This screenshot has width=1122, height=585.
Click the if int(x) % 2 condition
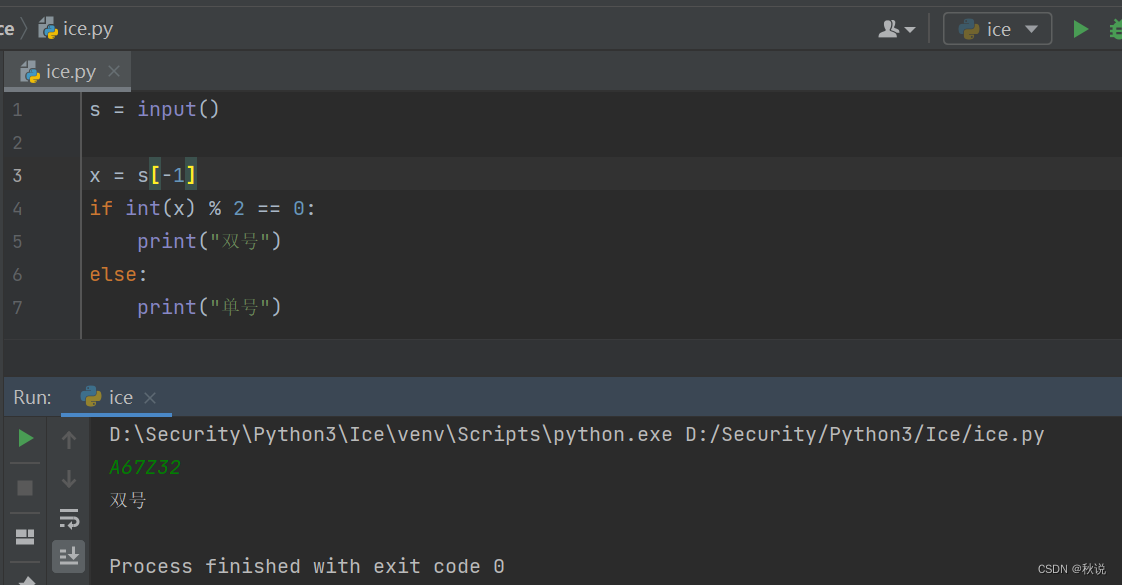tap(203, 208)
